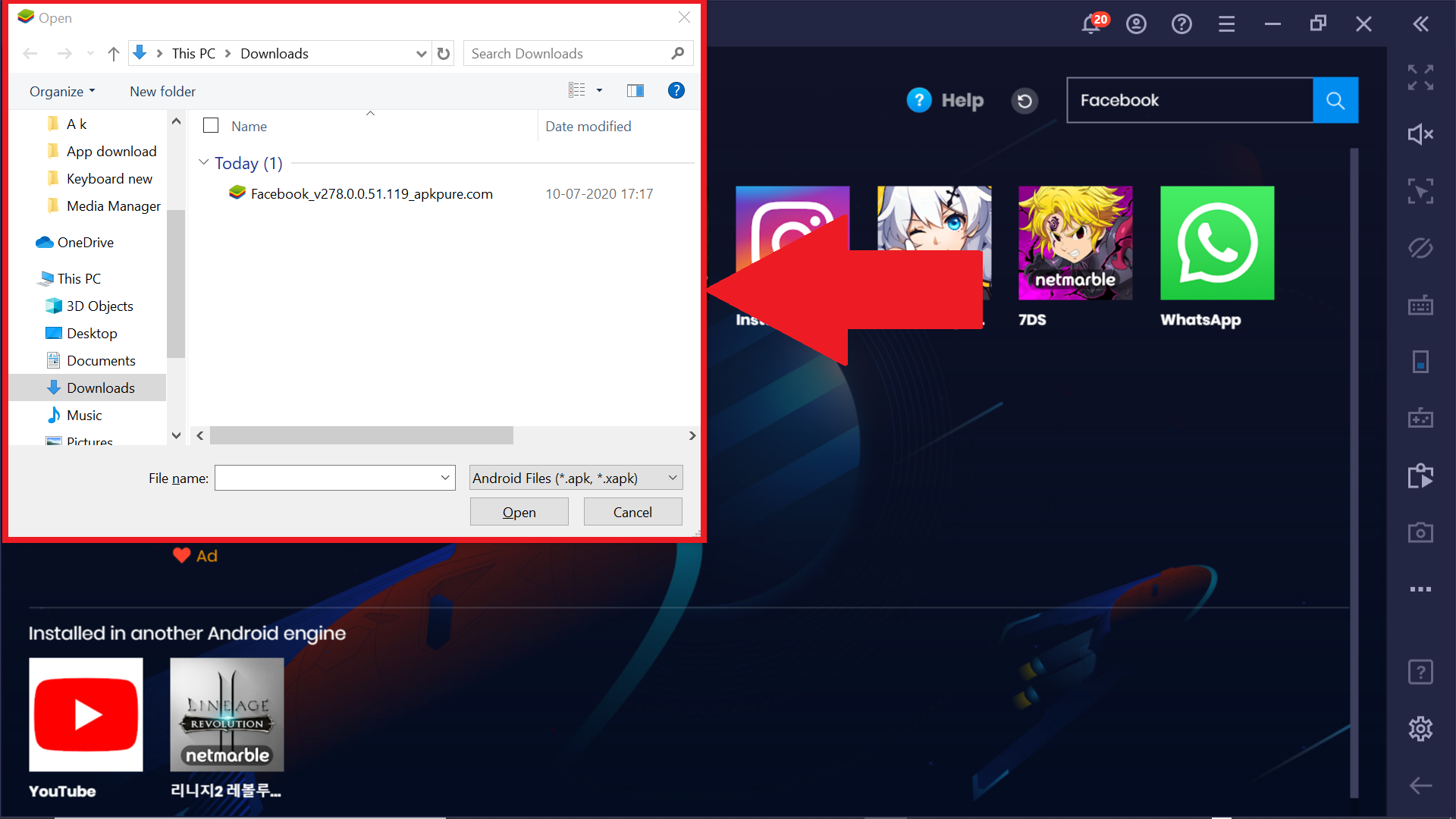Screen dimensions: 1456x819
Task: Click the Search Downloads field
Action: point(578,53)
